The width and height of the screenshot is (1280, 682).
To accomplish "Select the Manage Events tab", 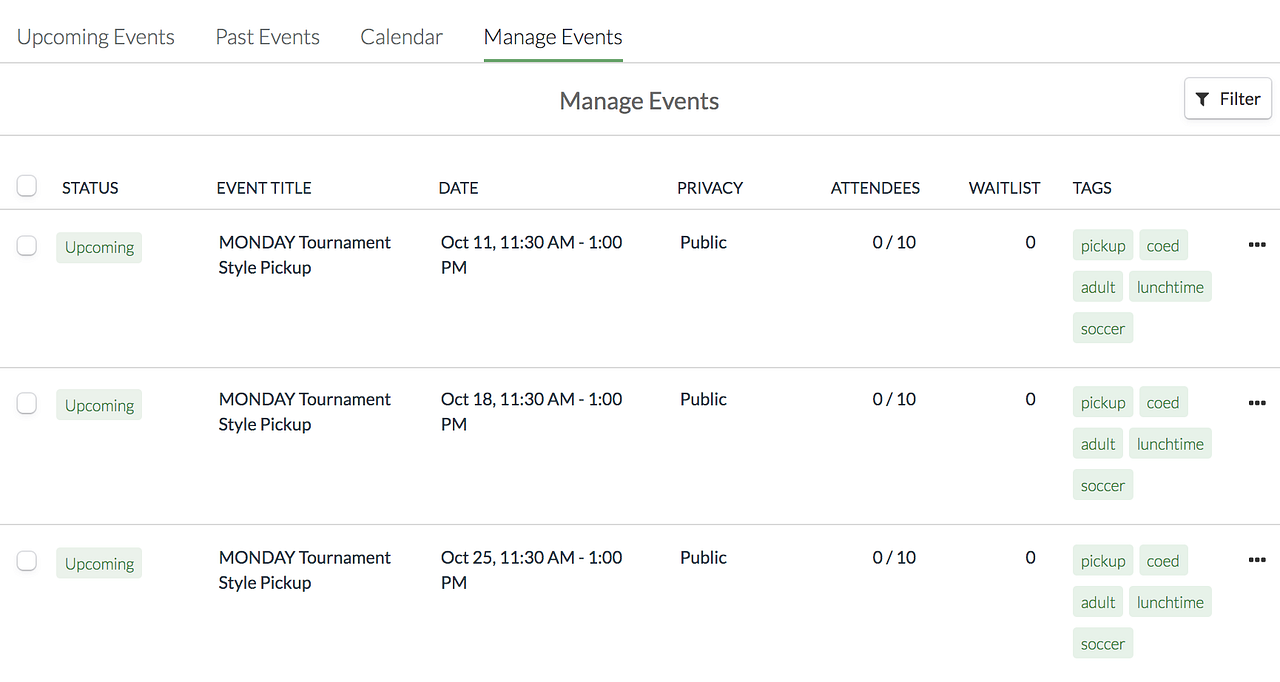I will click(553, 37).
